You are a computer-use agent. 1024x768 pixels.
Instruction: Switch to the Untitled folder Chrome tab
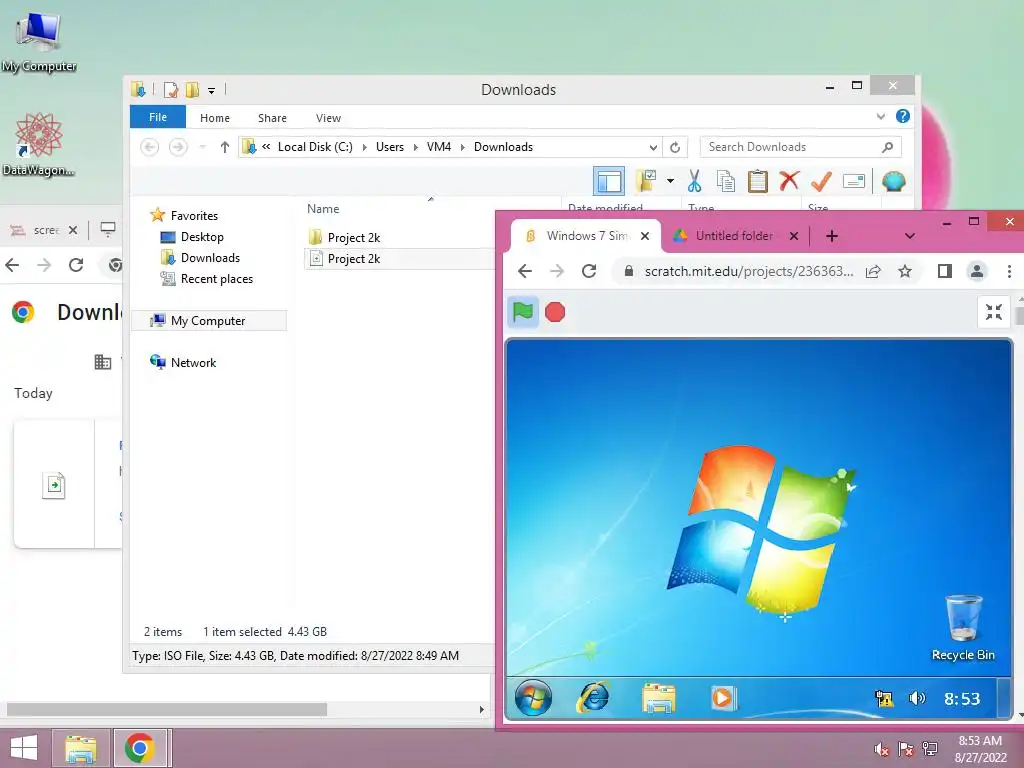point(734,236)
